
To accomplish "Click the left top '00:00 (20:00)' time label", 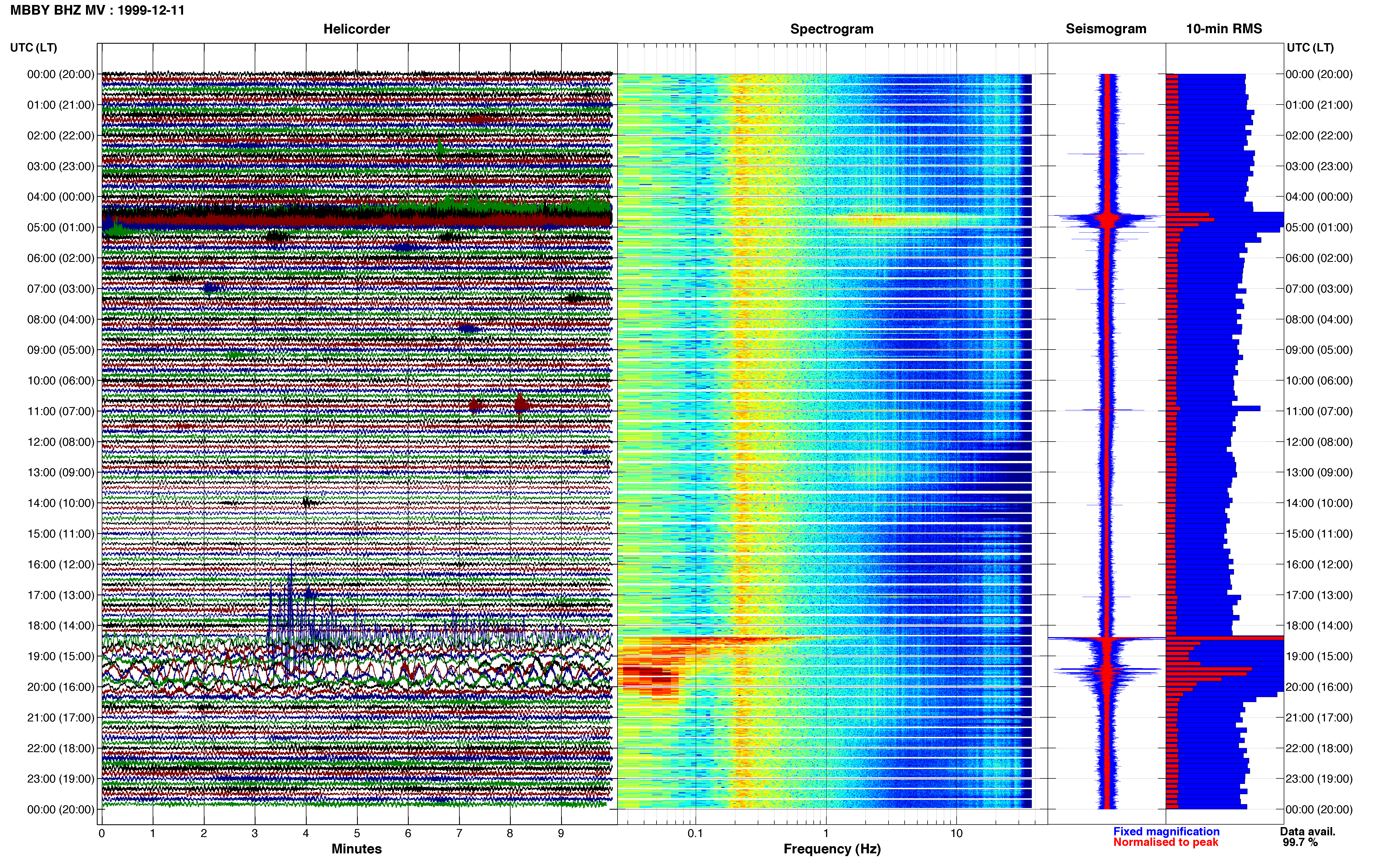I will [61, 74].
